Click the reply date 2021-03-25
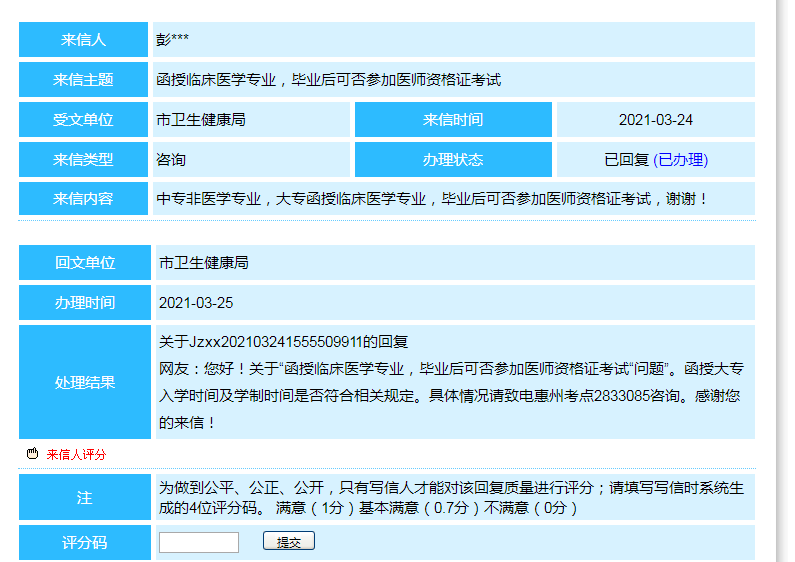Image resolution: width=795 pixels, height=562 pixels. tap(196, 303)
